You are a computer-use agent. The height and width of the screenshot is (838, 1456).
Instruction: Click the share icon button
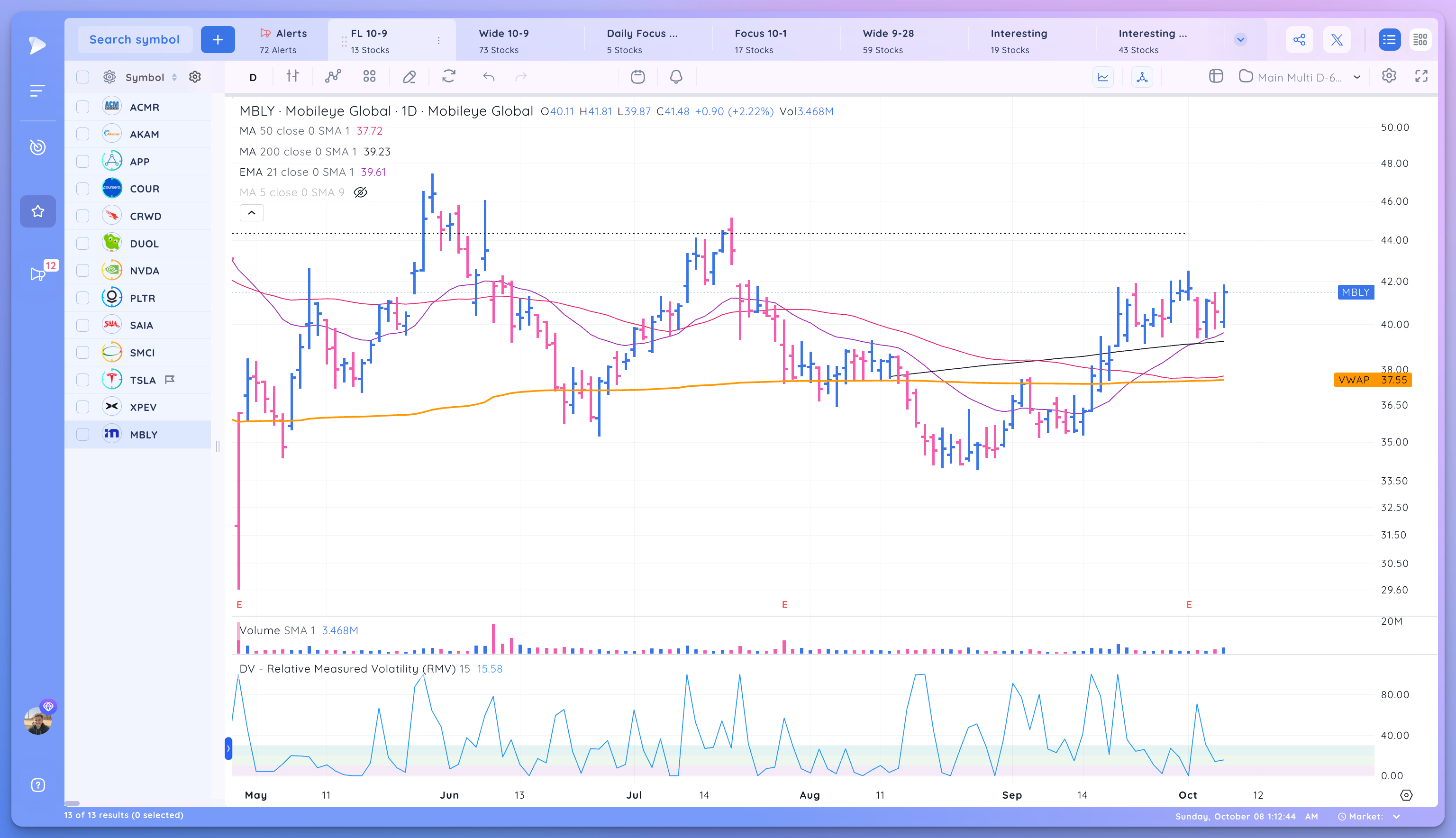[x=1300, y=39]
